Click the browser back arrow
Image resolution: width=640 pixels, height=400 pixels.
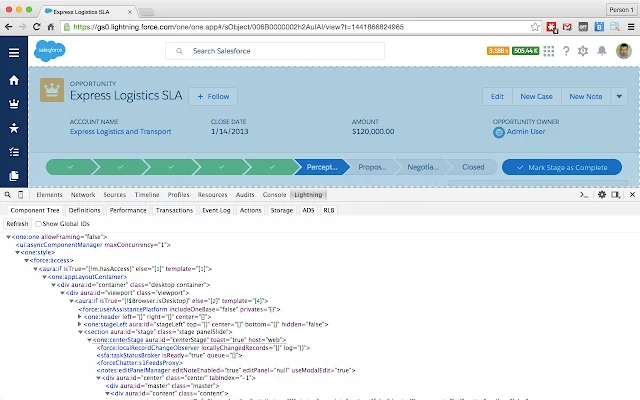[x=9, y=27]
